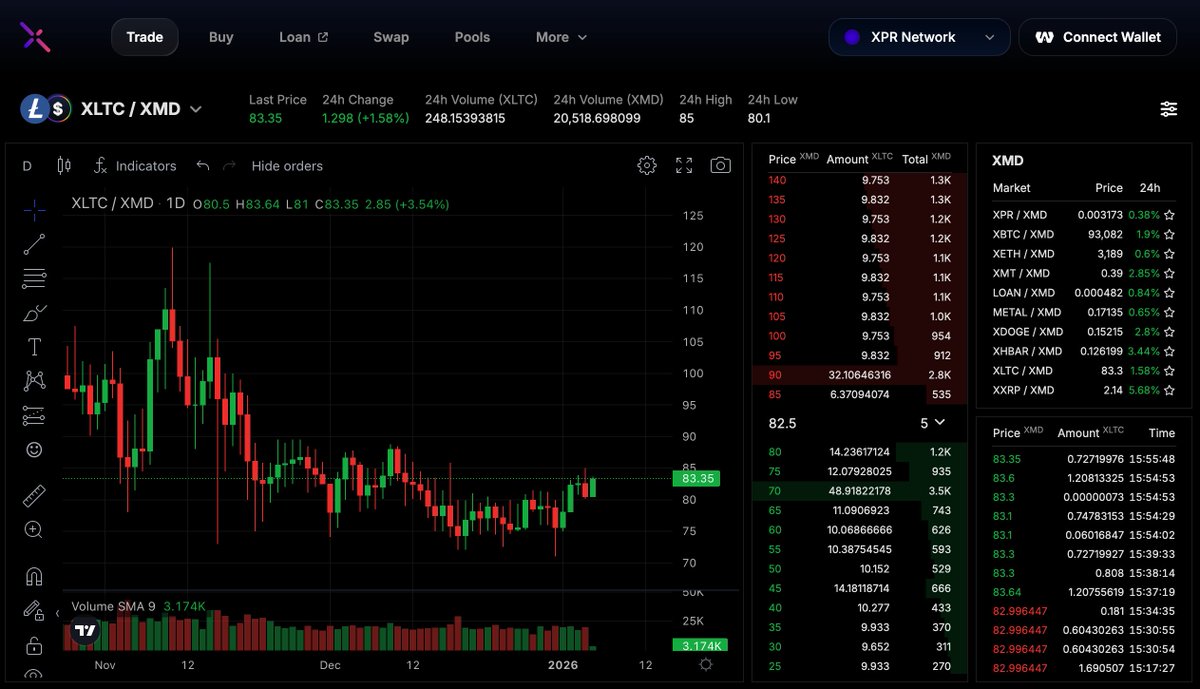Viewport: 1200px width, 689px height.
Task: Select the ruler measure tool
Action: tap(34, 496)
